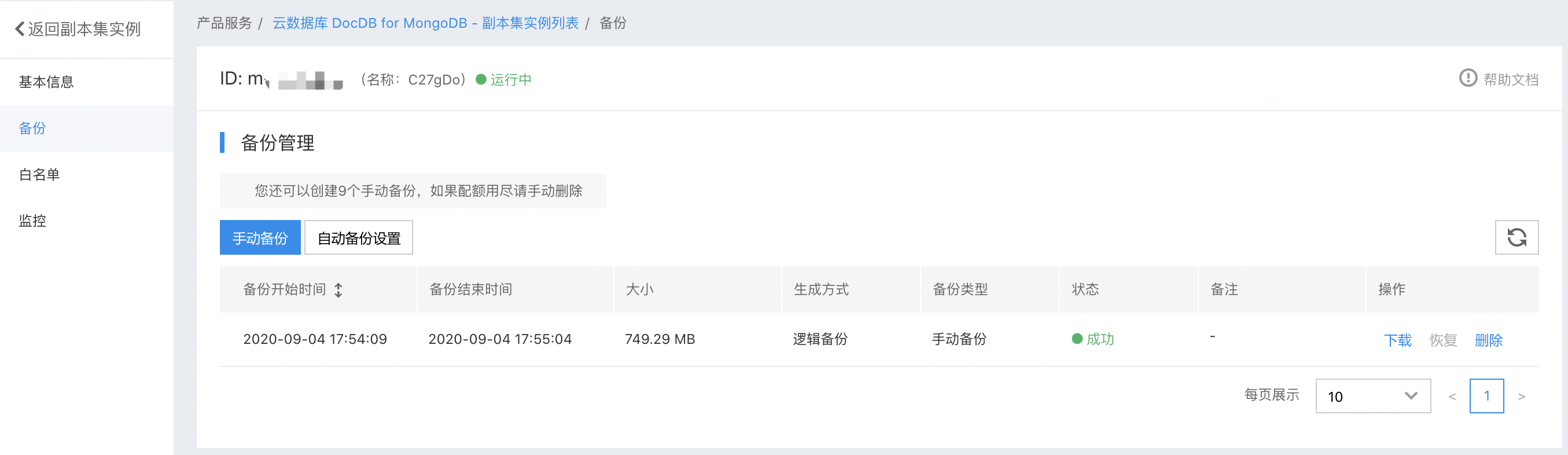Click the dropdown chevron in page size selector
1568x455 pixels.
pos(1411,396)
